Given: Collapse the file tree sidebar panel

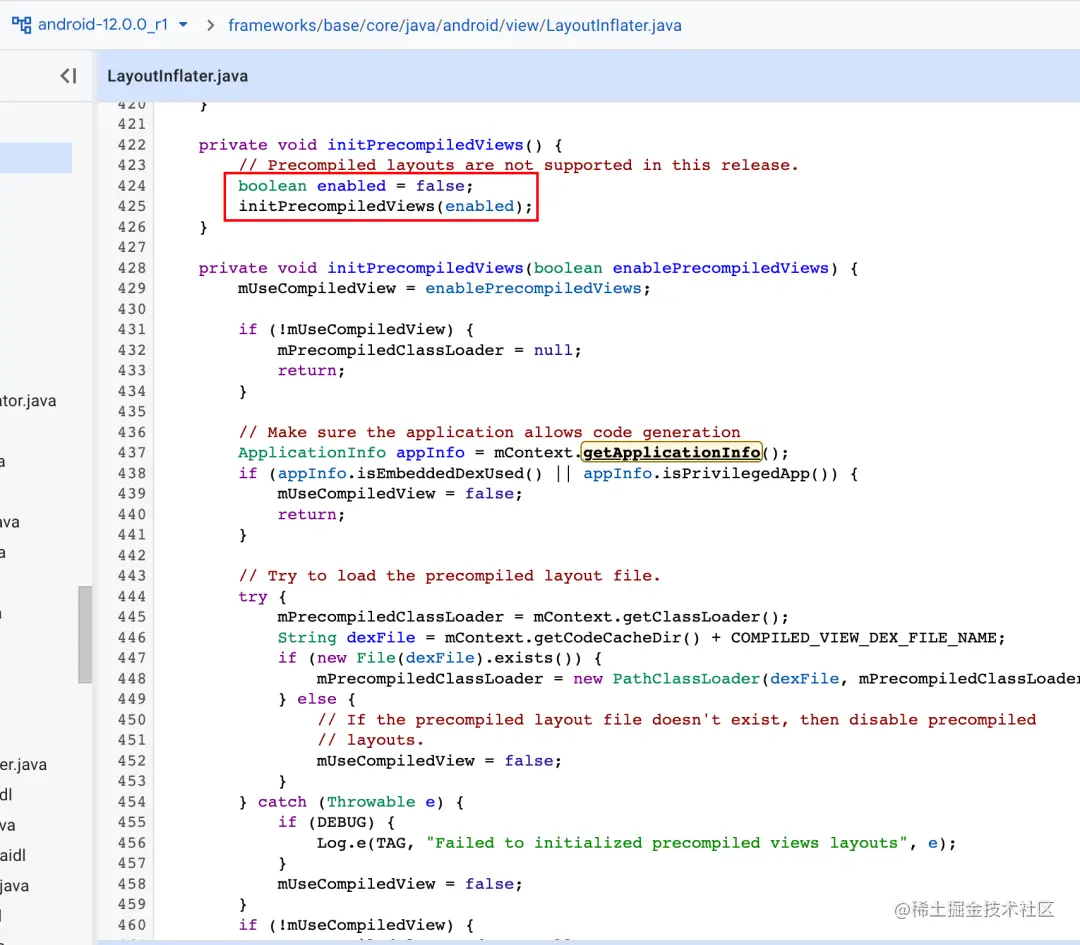Looking at the screenshot, I should [x=68, y=76].
